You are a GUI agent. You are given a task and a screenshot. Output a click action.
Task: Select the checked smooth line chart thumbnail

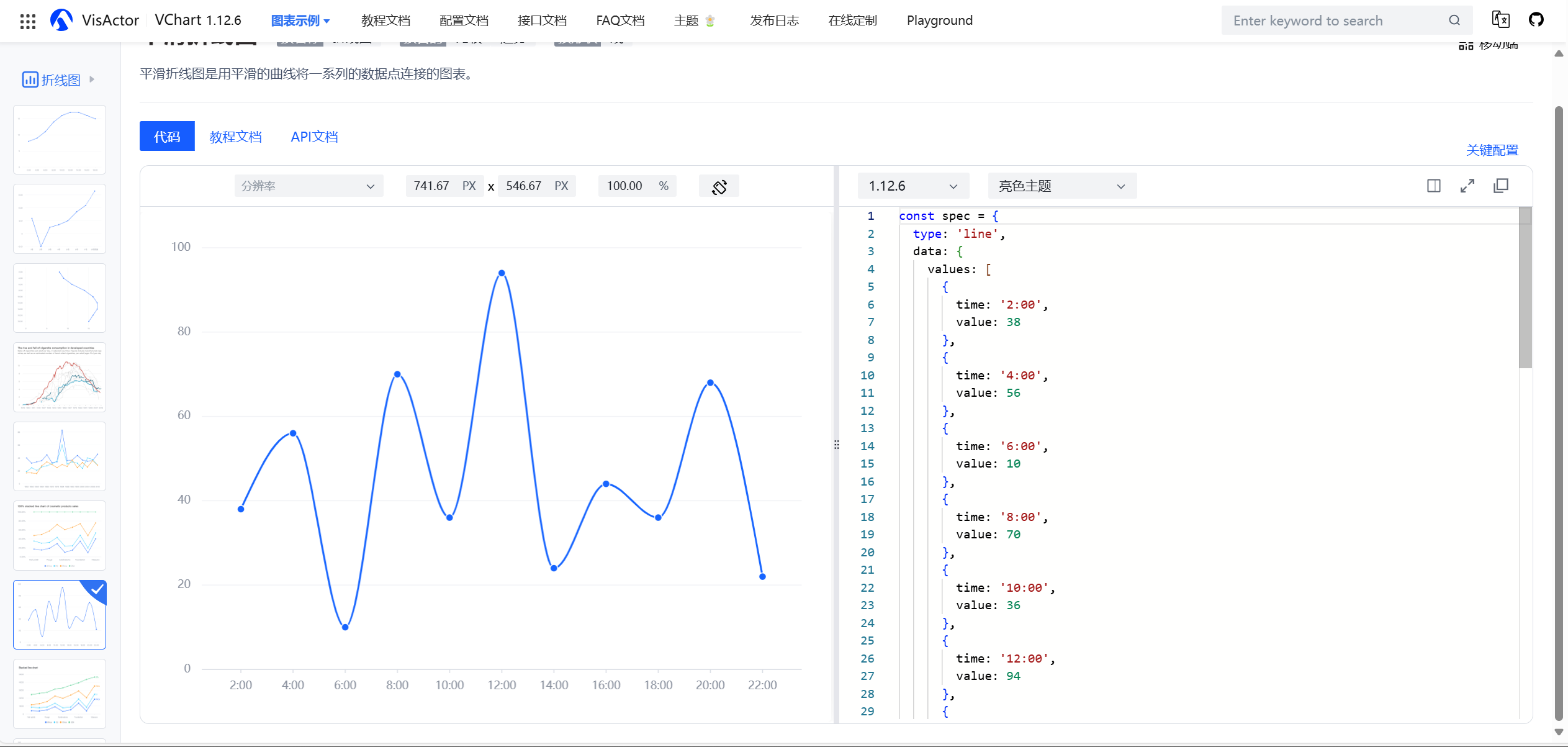(x=59, y=614)
